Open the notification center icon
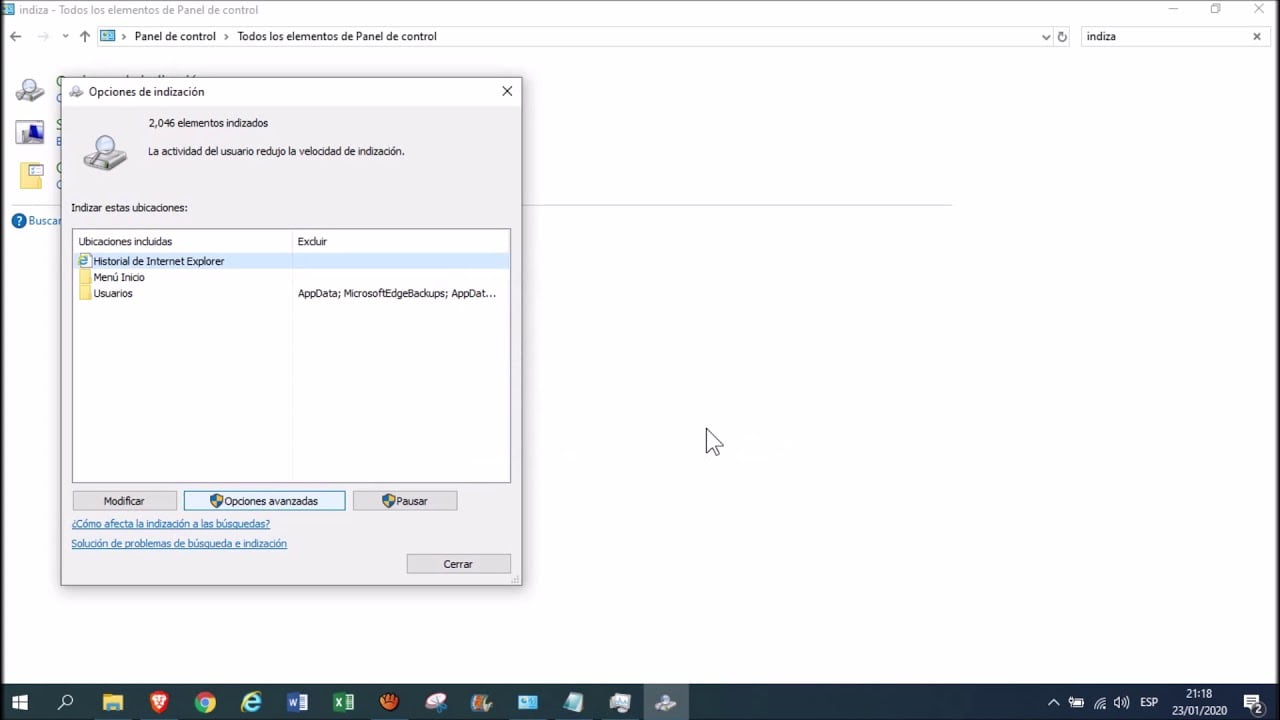Viewport: 1280px width, 720px height. pos(1253,702)
